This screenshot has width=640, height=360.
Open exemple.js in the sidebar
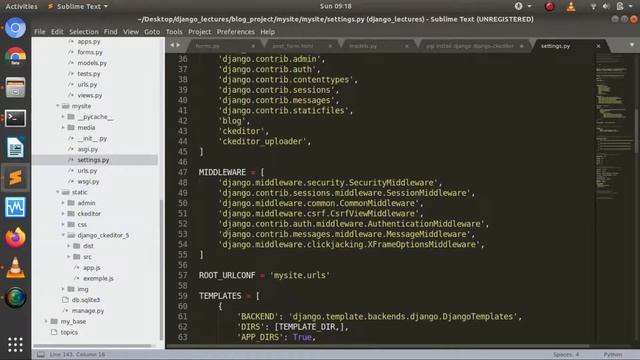point(98,278)
